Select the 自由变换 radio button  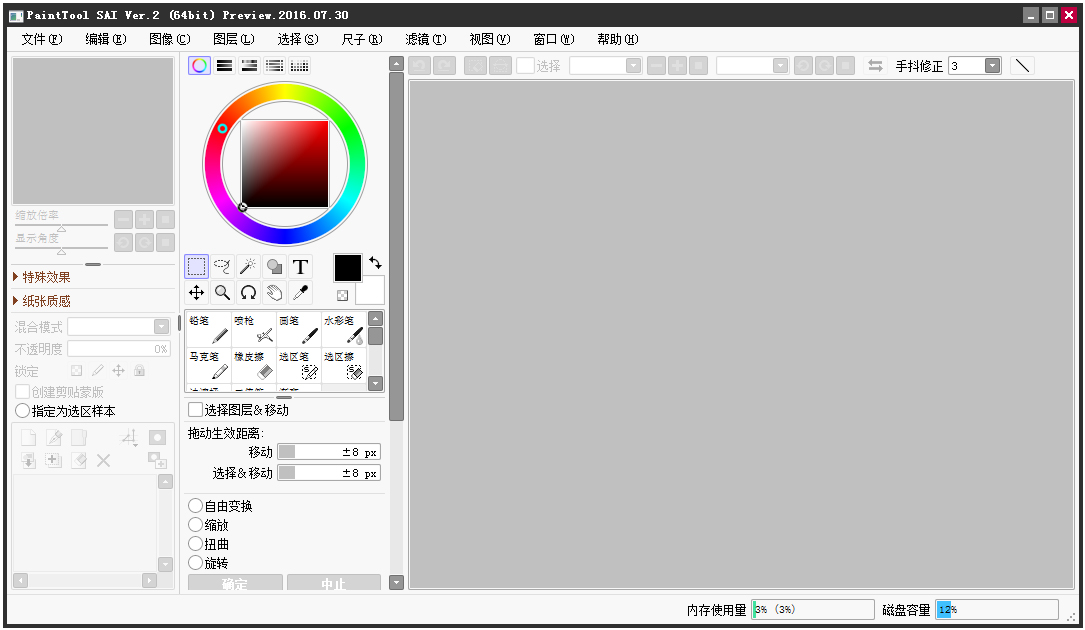(196, 505)
